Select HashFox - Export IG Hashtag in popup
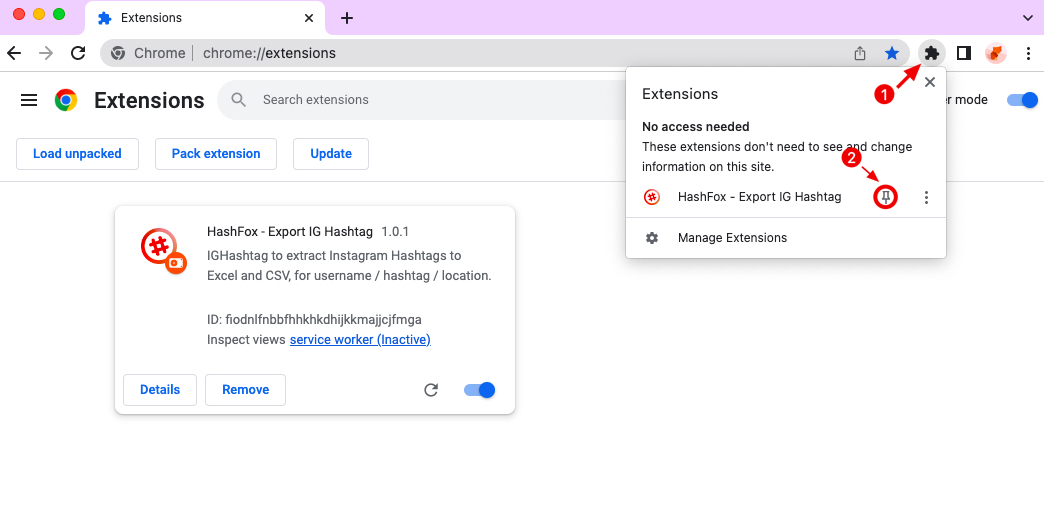Screen dimensions: 1044x529 click(760, 197)
